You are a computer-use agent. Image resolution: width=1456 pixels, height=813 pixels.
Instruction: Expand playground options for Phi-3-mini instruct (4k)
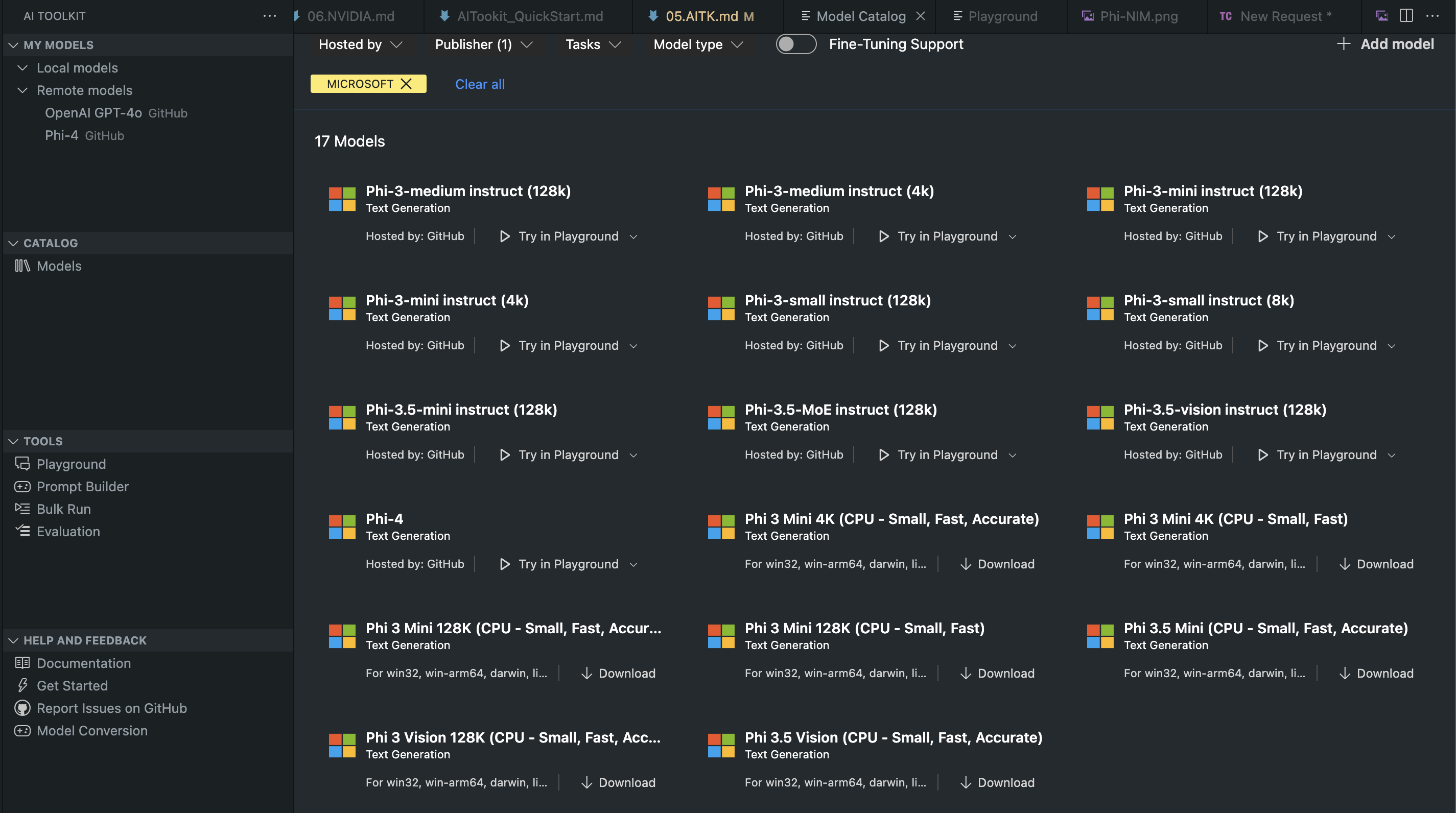click(x=633, y=346)
